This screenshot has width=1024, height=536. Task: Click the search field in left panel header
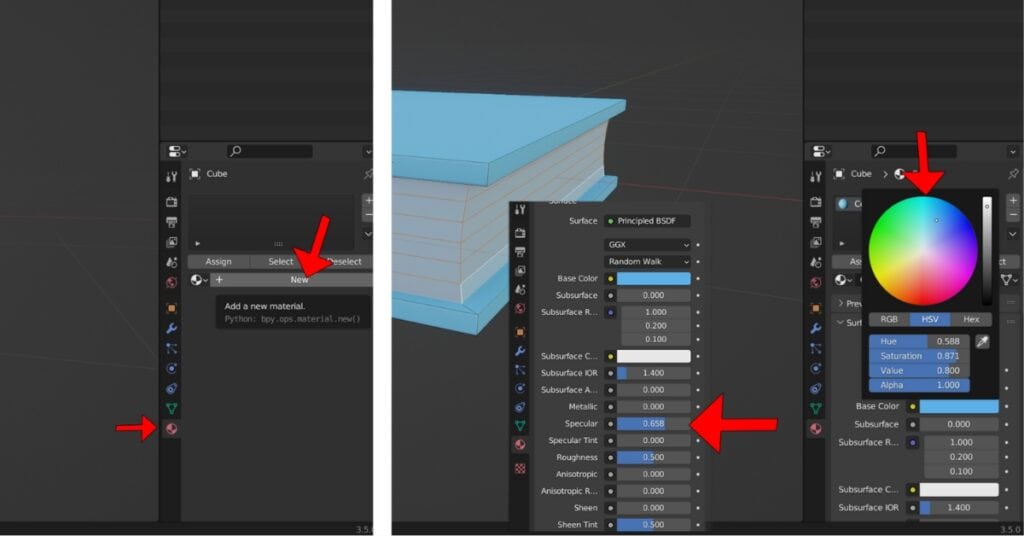(x=269, y=152)
